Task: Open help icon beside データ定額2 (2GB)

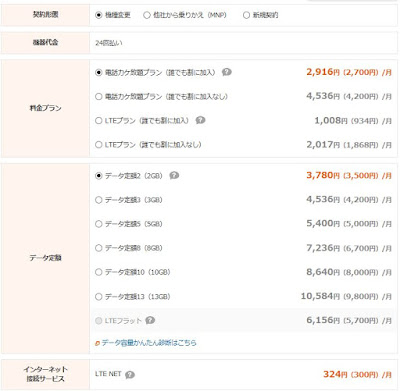Action: coord(174,175)
